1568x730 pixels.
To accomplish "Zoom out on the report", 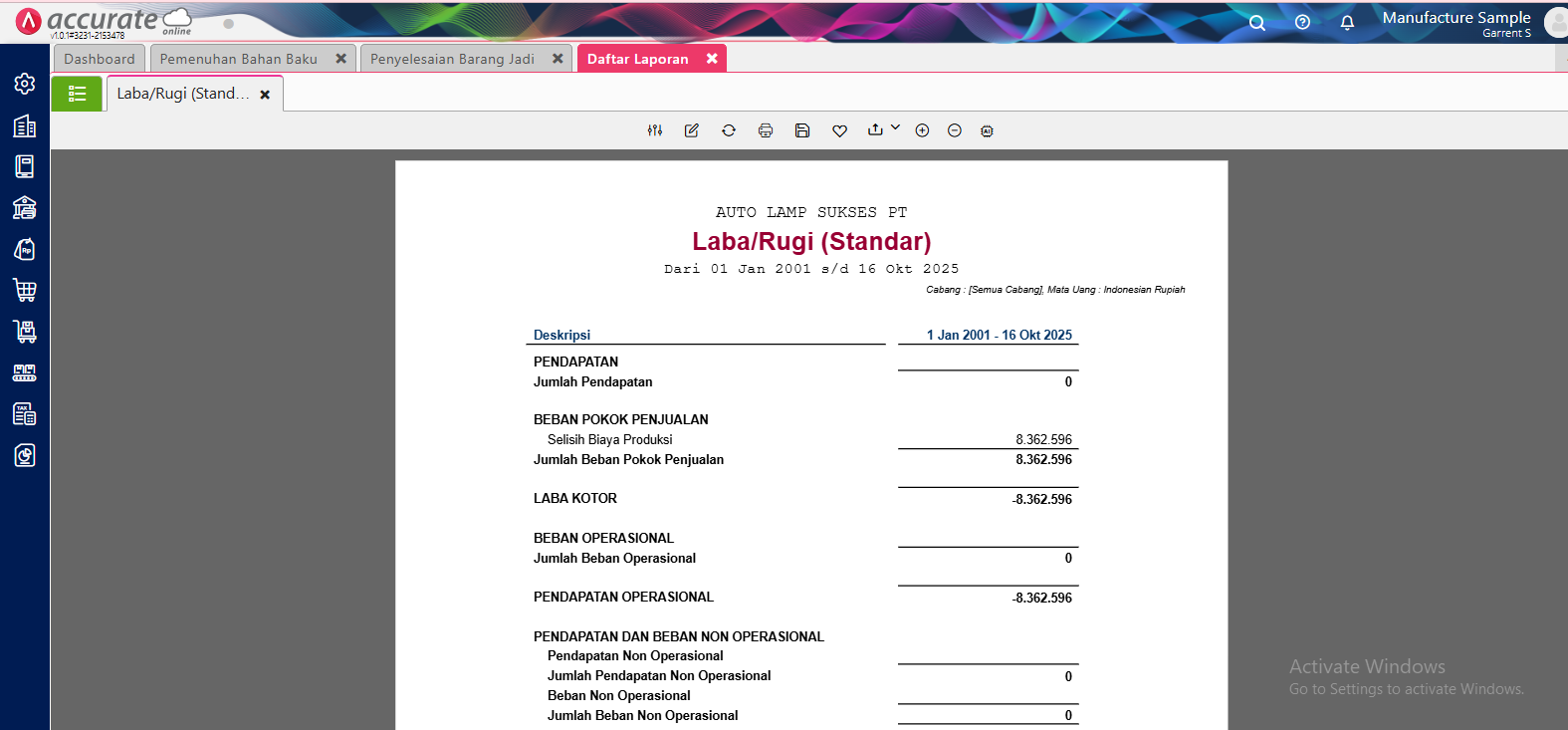I will (x=955, y=130).
